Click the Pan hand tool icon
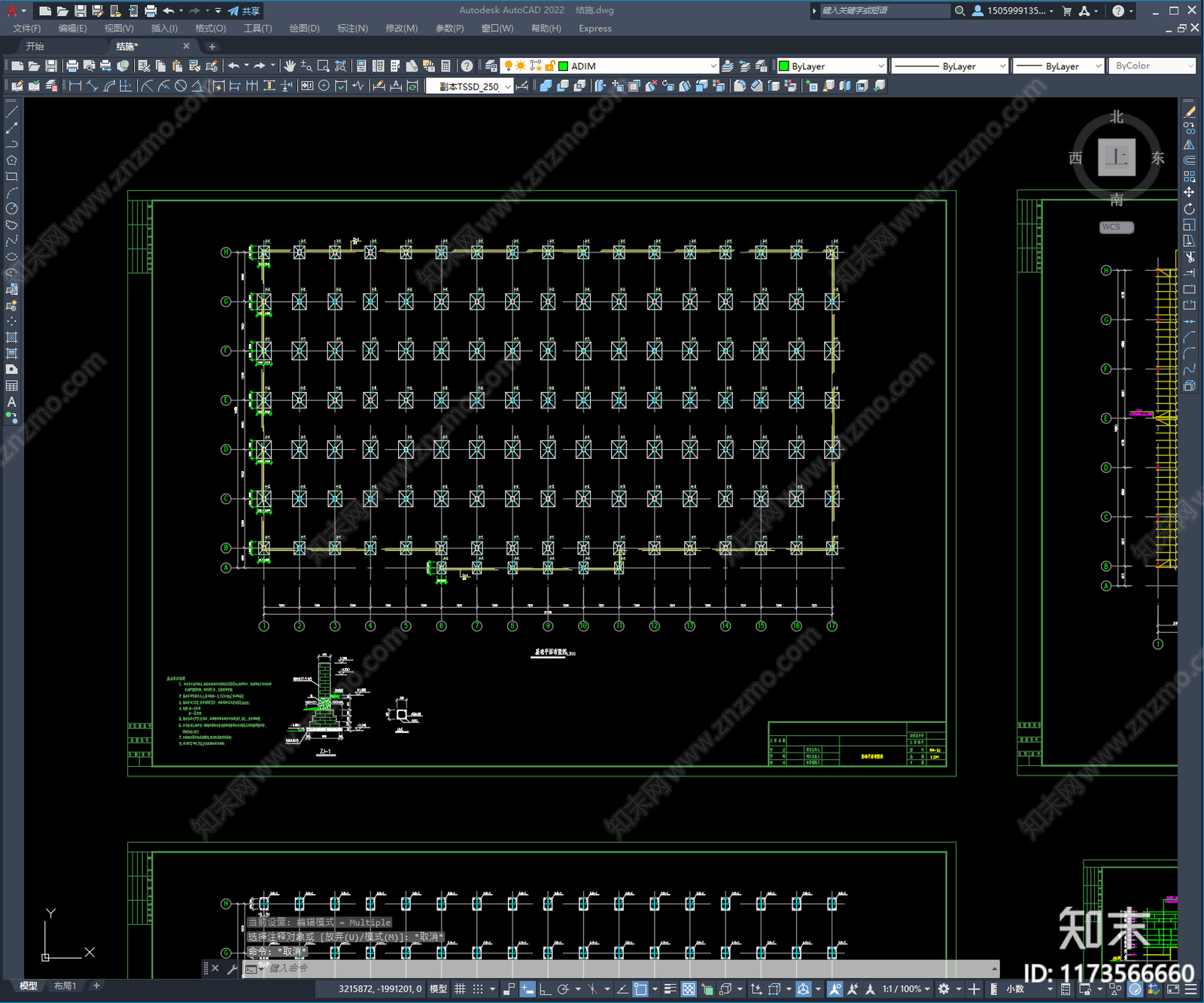1204x1003 pixels. pos(290,66)
